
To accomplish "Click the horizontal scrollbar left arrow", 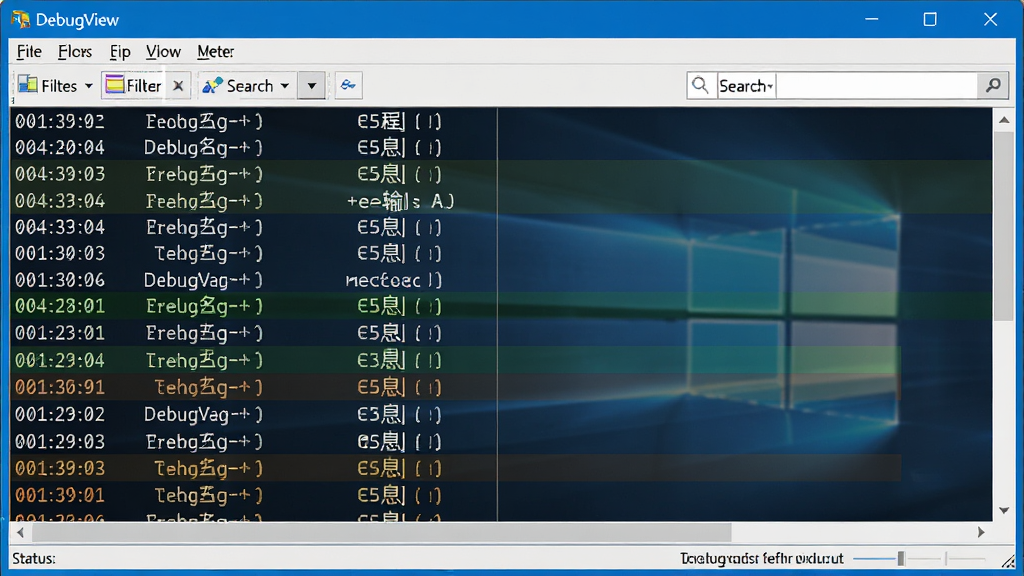I will tap(20, 533).
